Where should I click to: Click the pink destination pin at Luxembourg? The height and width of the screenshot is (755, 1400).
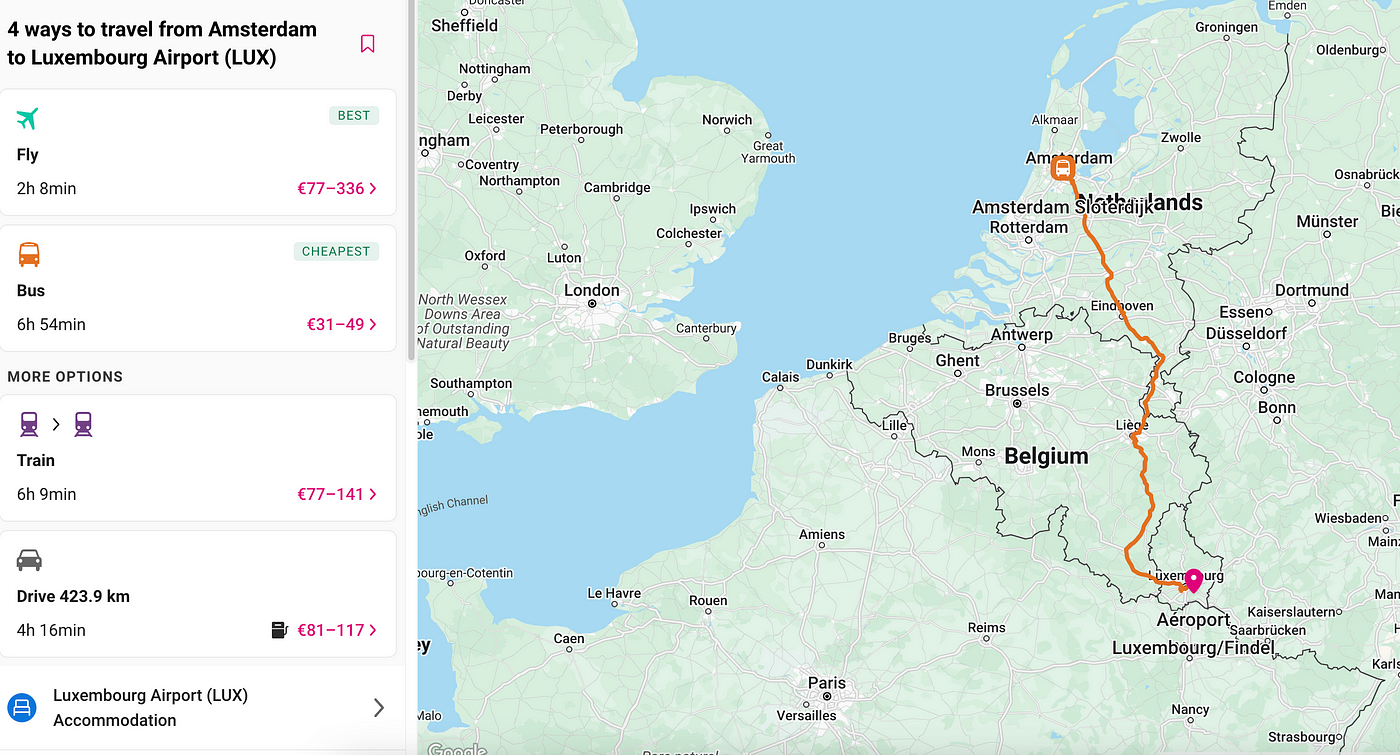coord(1193,580)
